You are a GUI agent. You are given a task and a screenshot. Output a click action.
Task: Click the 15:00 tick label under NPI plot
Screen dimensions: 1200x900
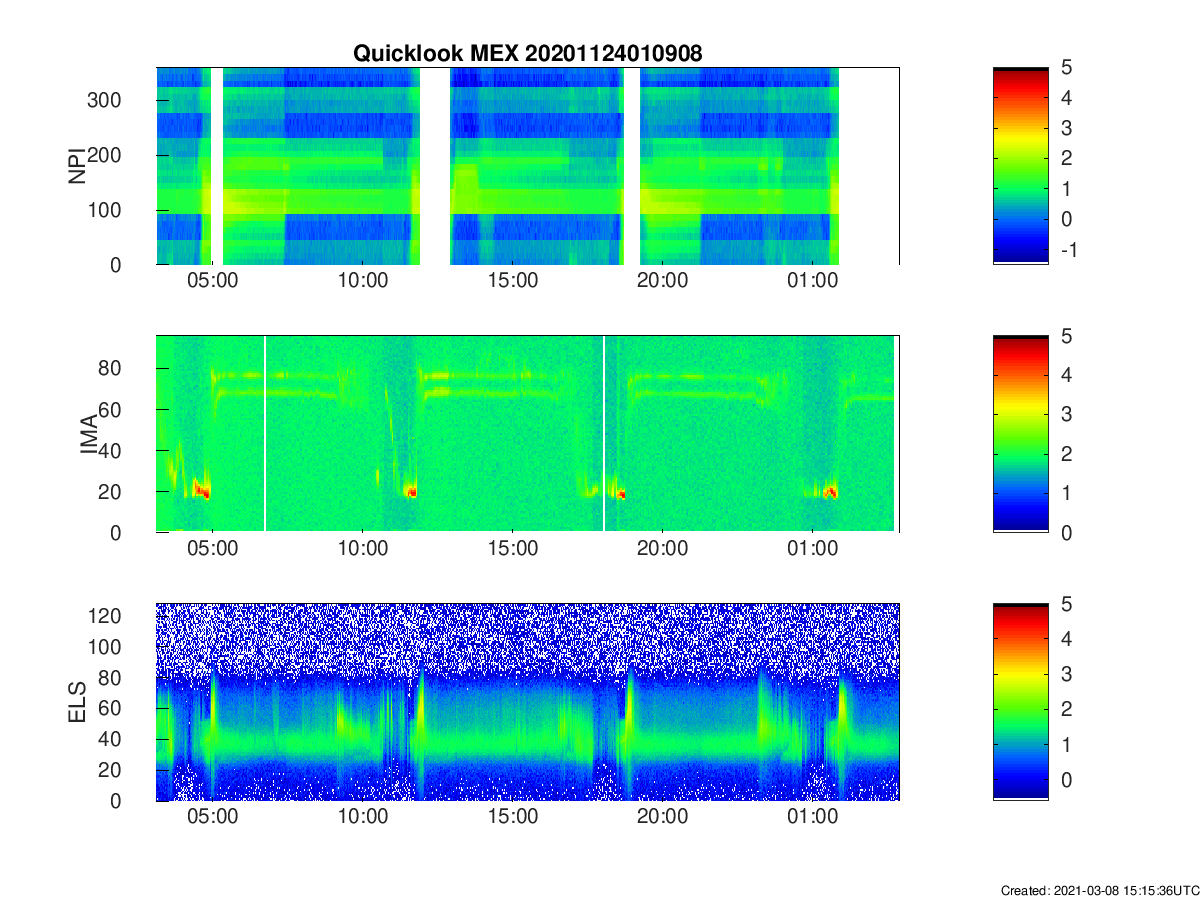click(513, 281)
